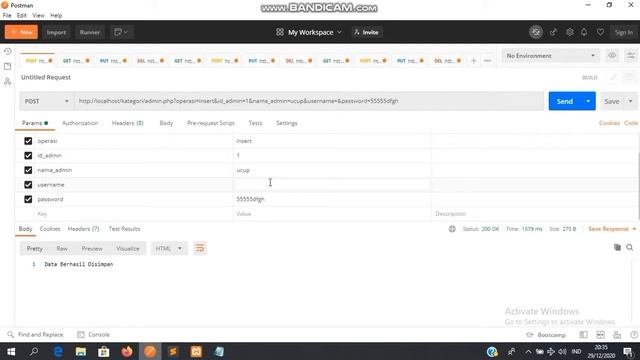Screen dimensions: 640x360
Task: Open Bootcamp from the status bar
Action: pyautogui.click(x=546, y=335)
